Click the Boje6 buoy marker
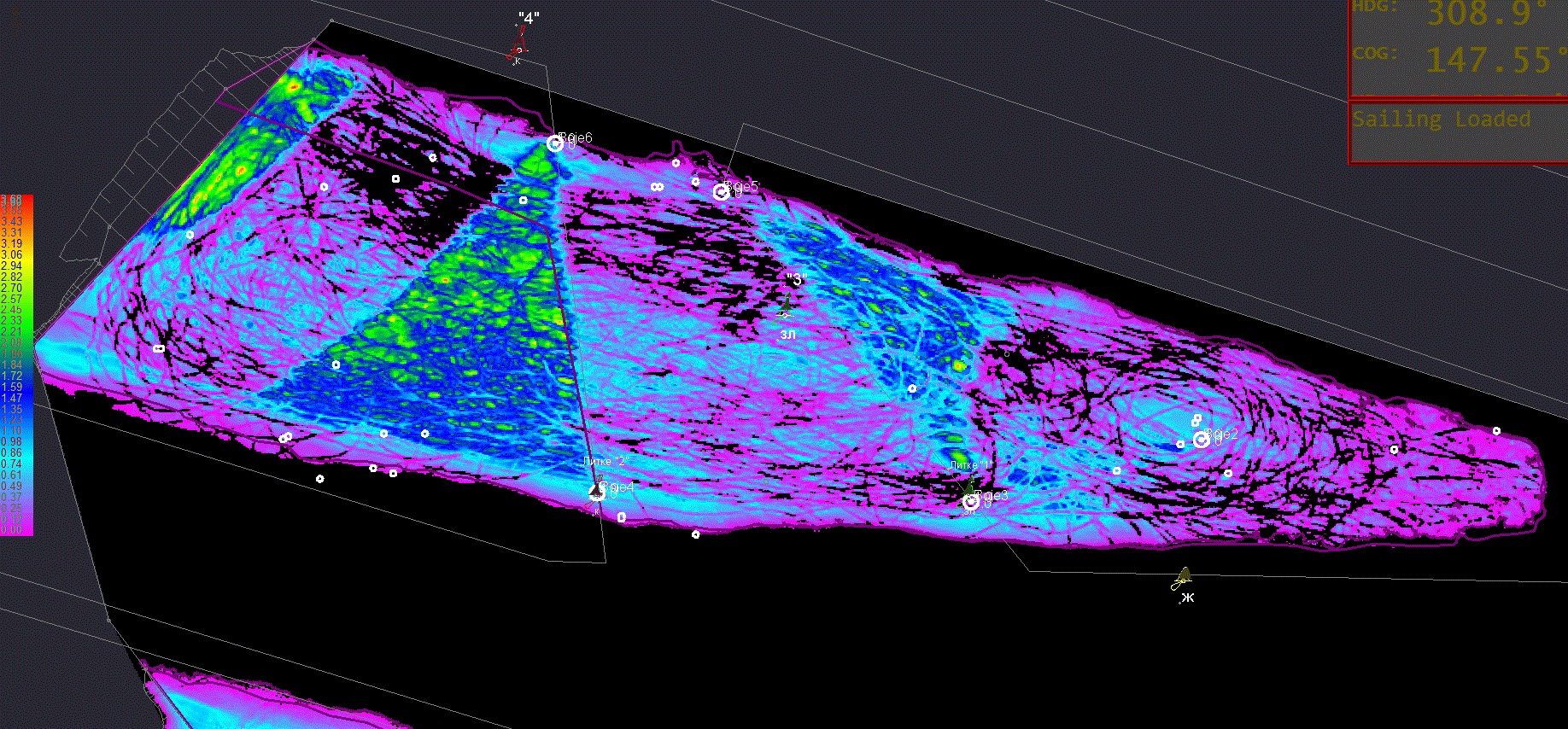Viewport: 1568px width, 729px height. point(555,143)
